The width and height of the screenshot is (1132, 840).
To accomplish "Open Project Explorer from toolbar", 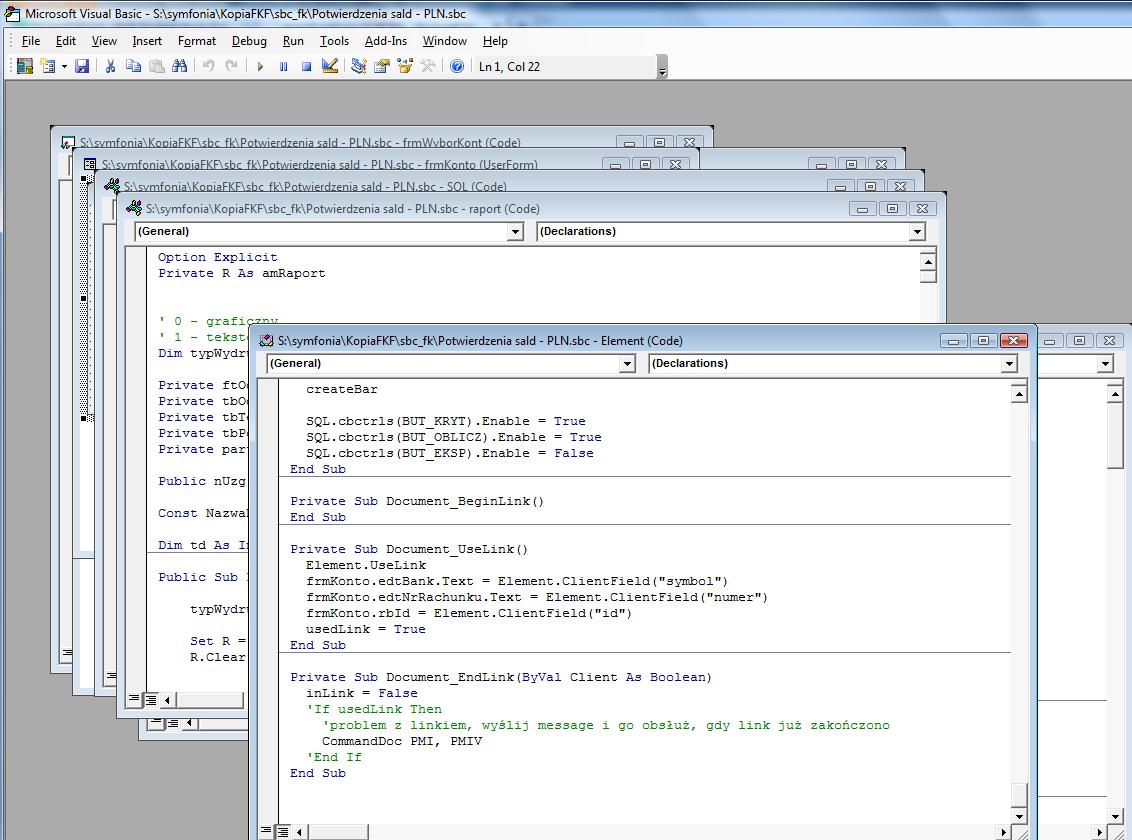I will pyautogui.click(x=358, y=66).
